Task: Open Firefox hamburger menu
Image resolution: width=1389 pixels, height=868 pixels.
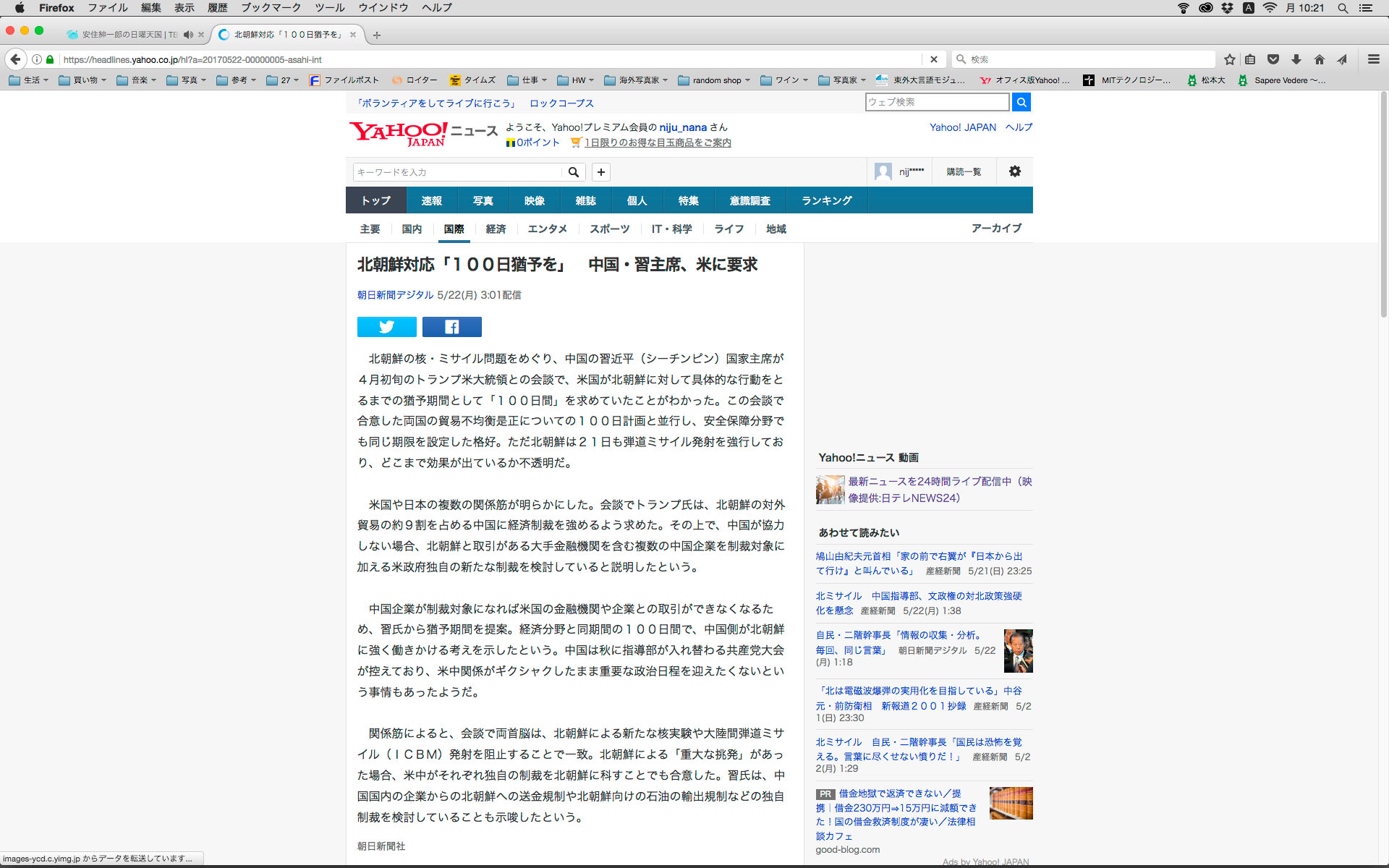Action: (1373, 59)
